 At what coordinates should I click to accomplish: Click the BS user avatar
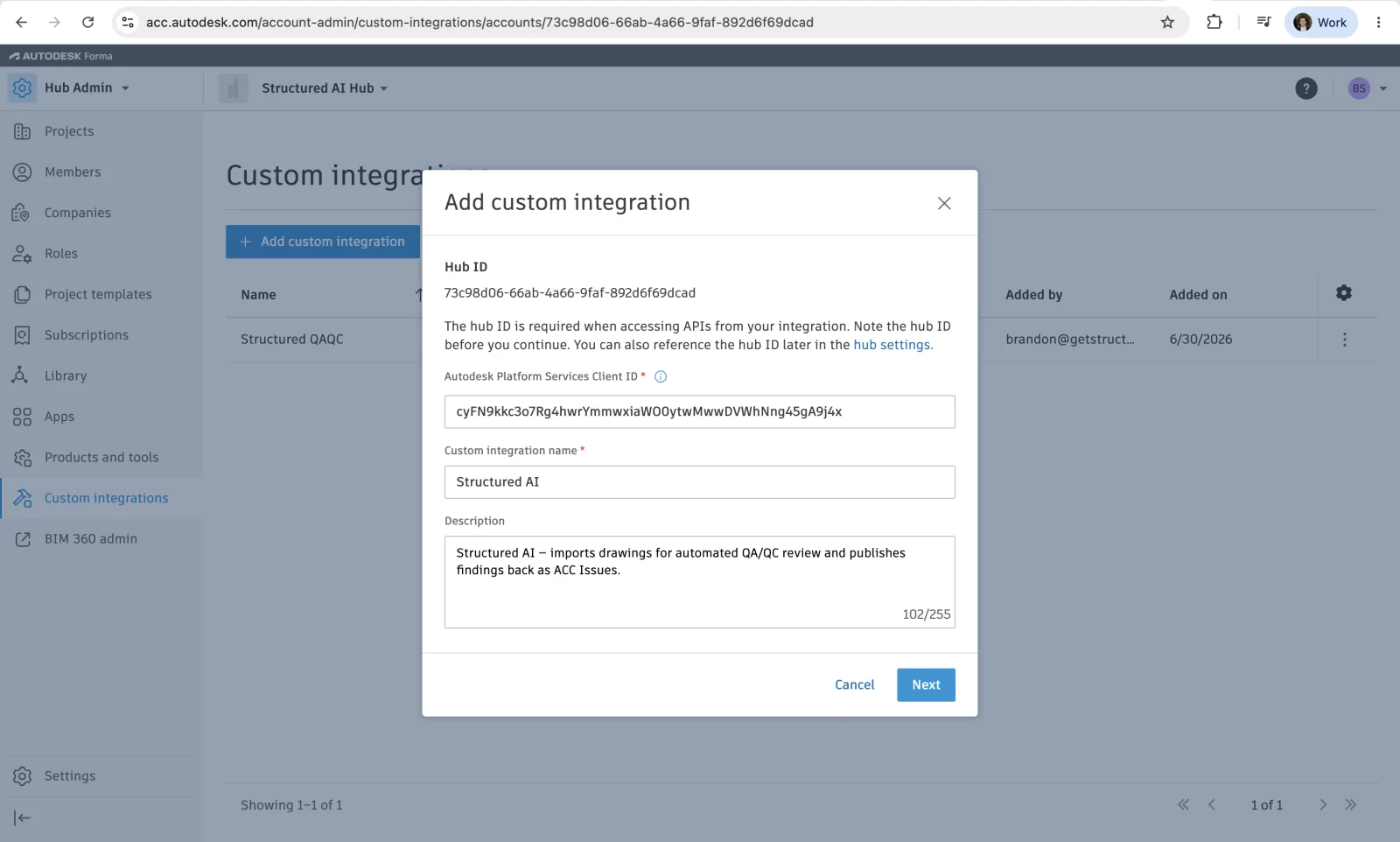[x=1358, y=88]
